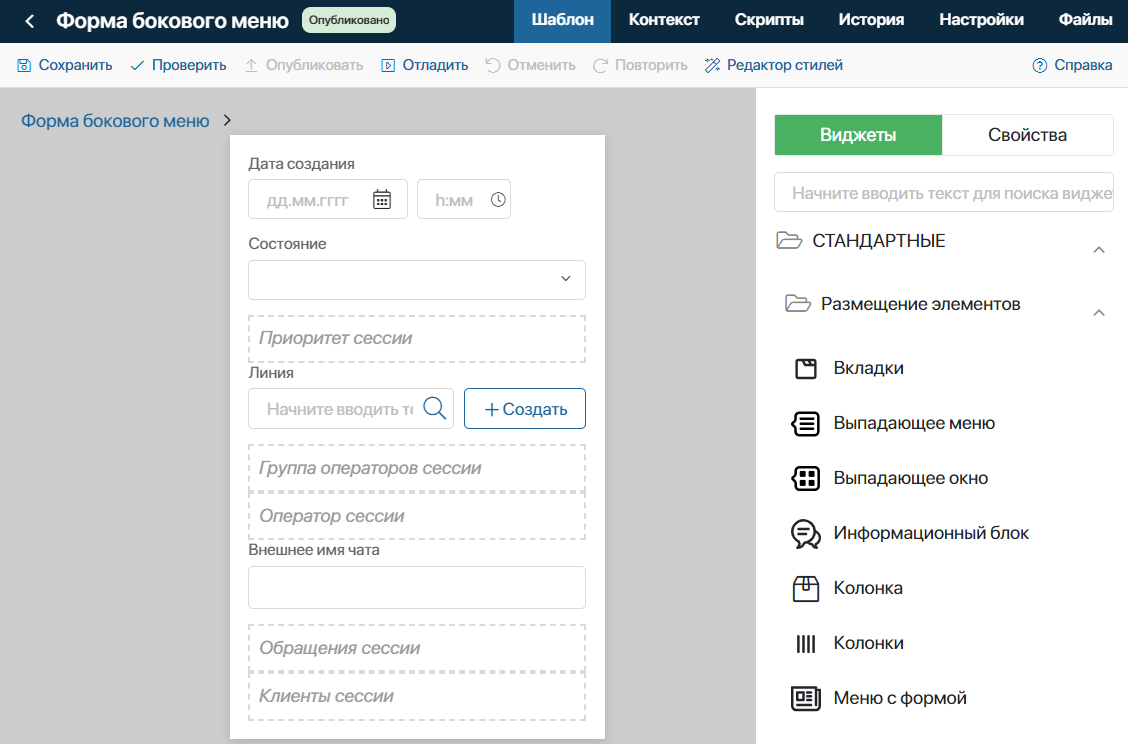Select the Меню с формой widget icon
This screenshot has height=744, width=1128.
point(806,698)
